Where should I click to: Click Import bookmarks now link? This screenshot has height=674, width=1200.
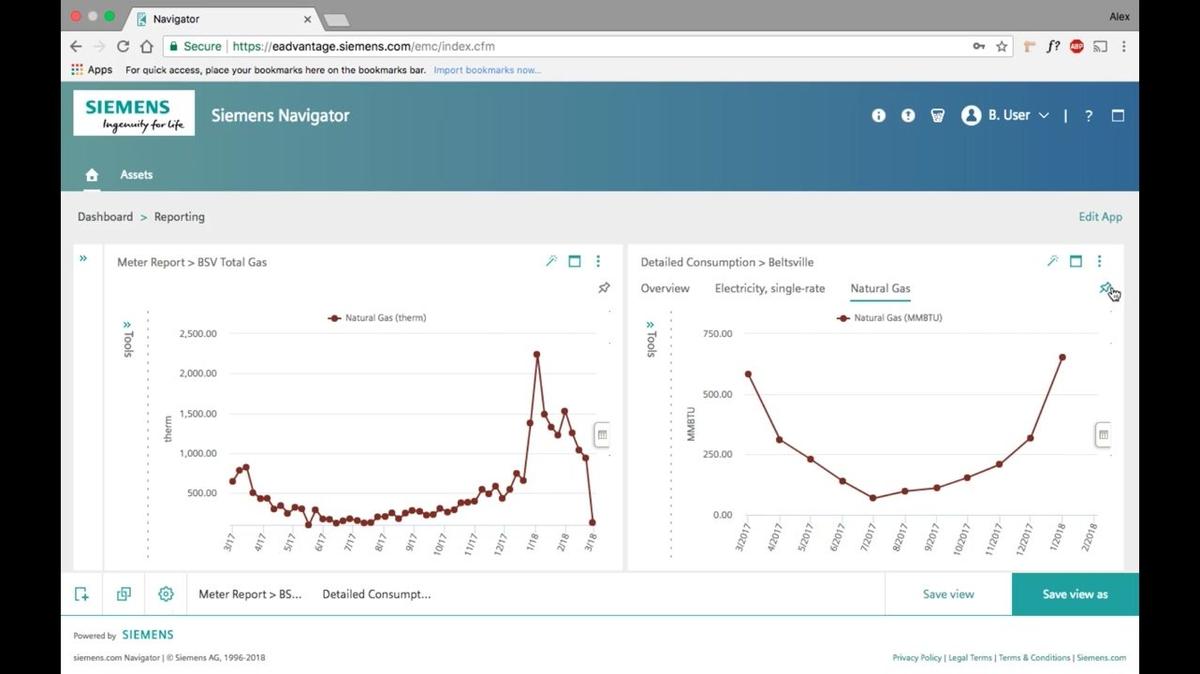(x=487, y=70)
